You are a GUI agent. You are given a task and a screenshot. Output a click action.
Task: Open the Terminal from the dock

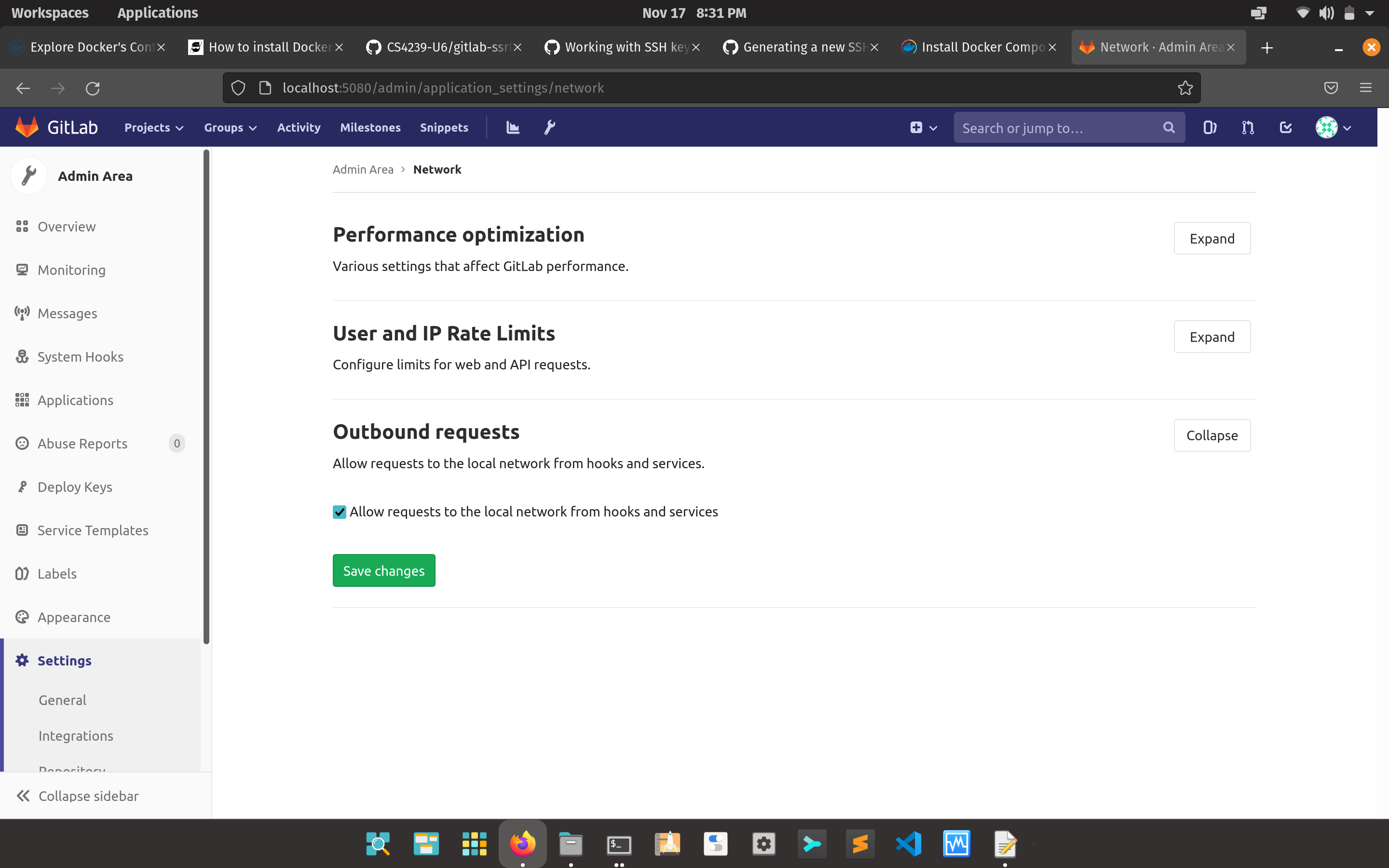[x=619, y=844]
